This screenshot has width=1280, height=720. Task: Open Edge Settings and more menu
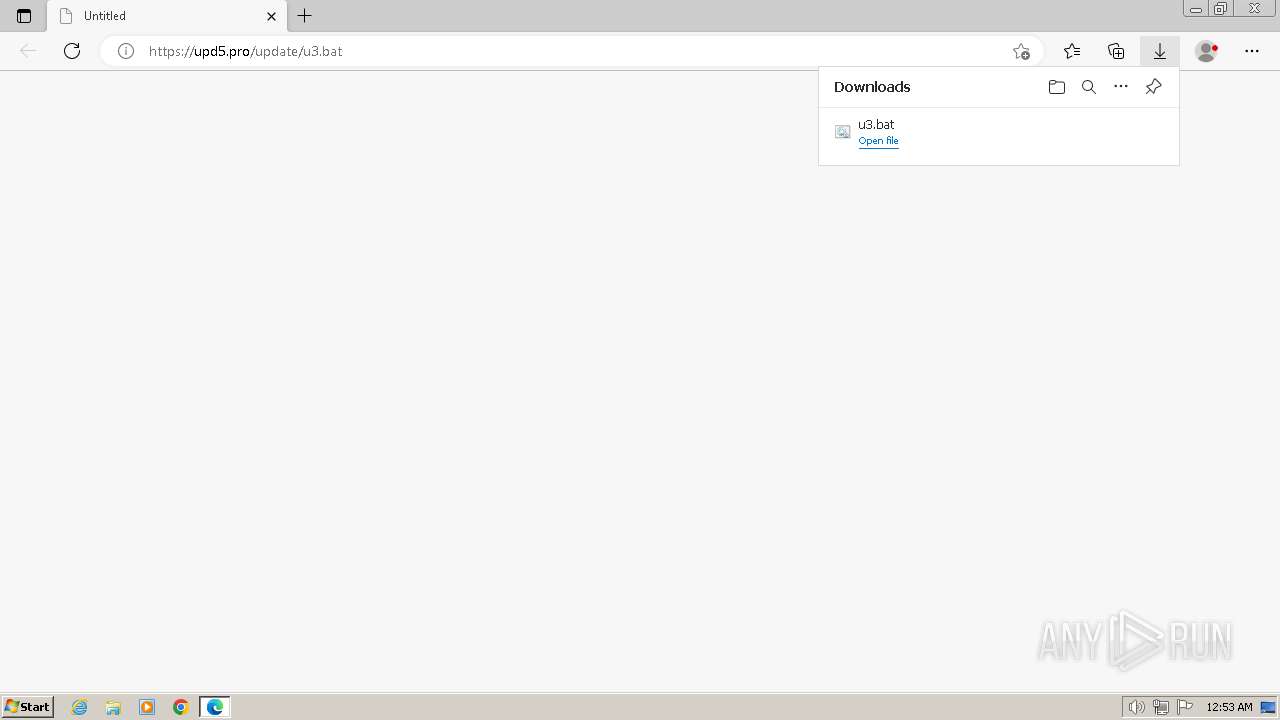[1252, 51]
